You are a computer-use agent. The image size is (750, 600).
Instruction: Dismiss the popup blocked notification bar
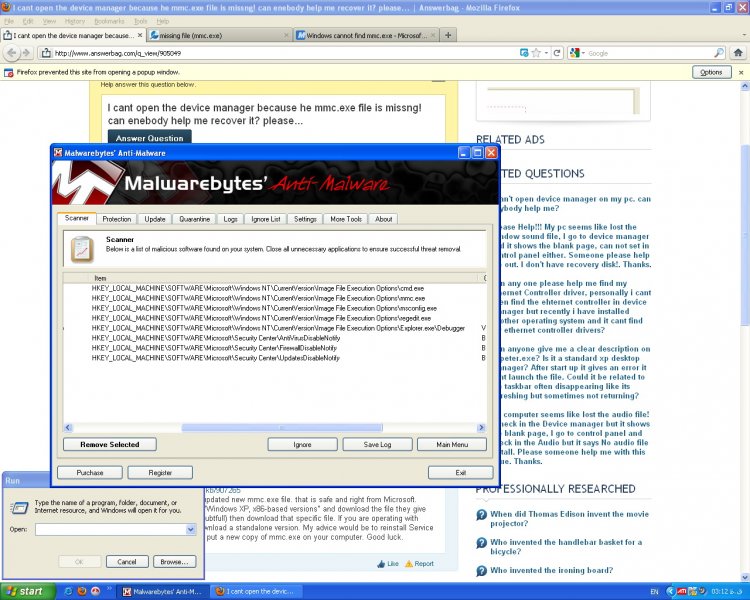[x=741, y=72]
